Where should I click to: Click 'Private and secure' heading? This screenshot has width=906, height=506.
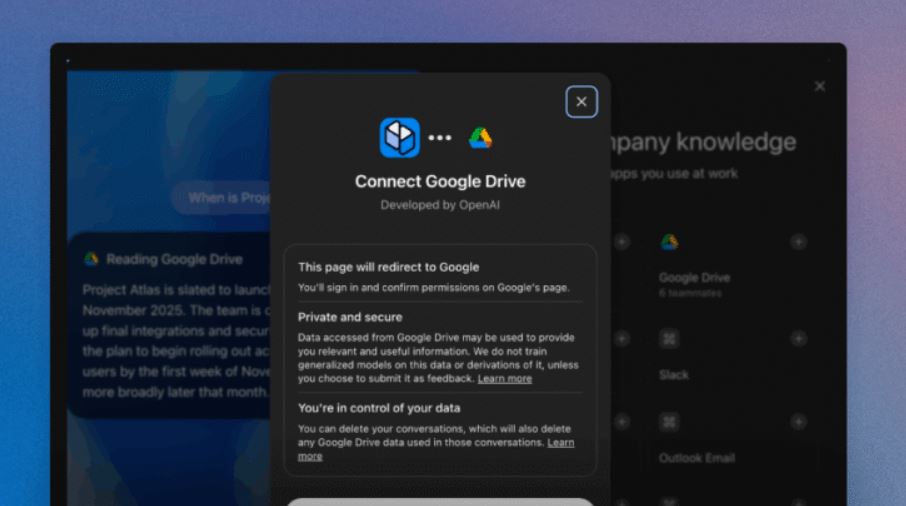[x=350, y=317]
